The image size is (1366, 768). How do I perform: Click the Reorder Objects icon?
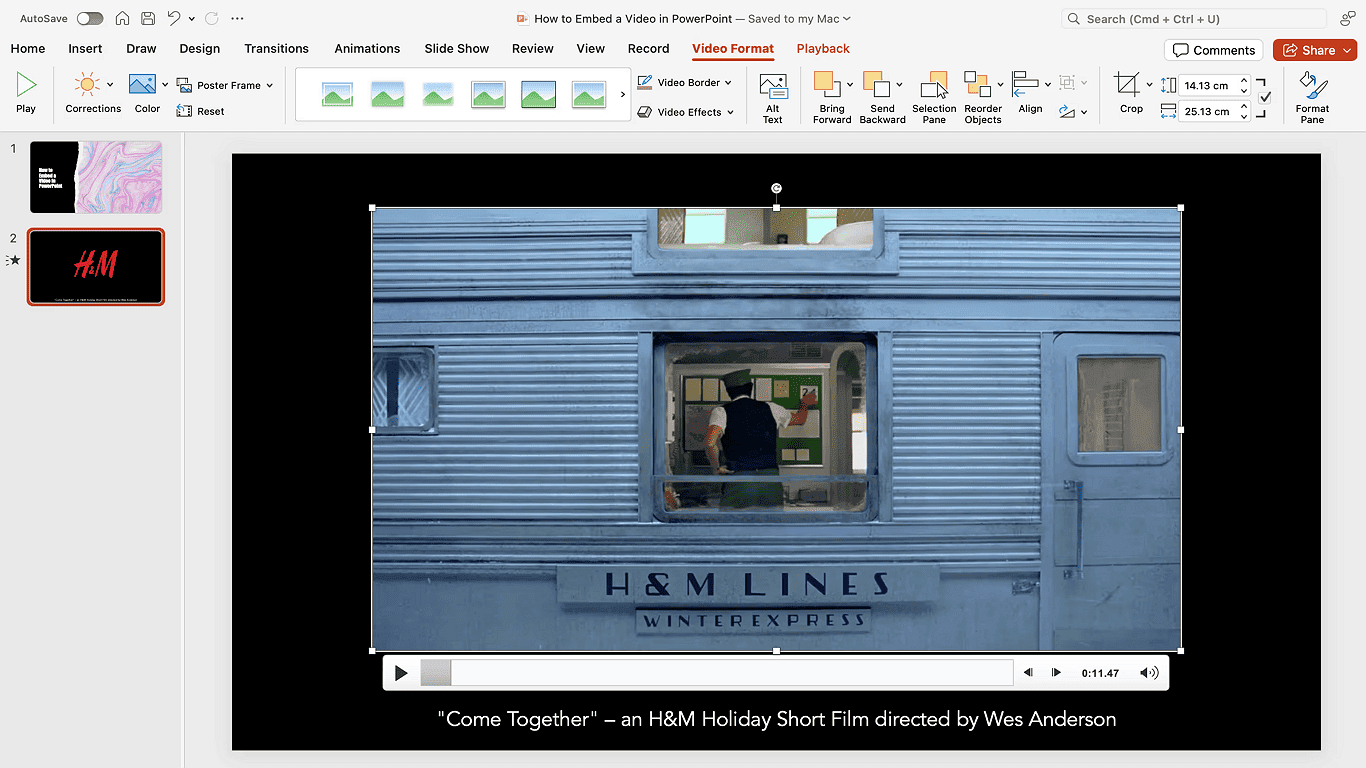point(976,85)
